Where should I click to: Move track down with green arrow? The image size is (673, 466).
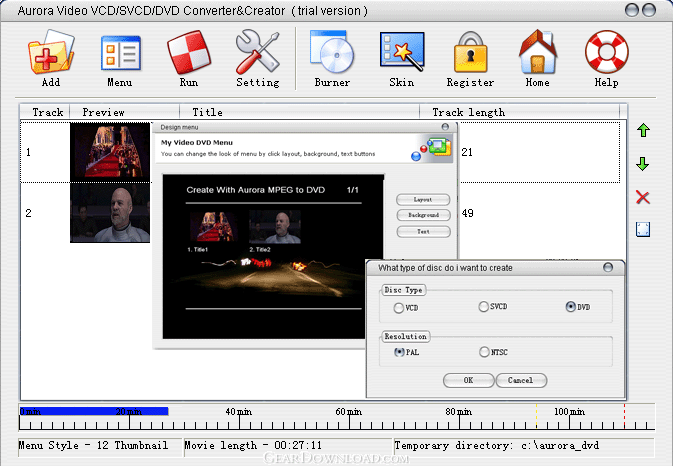(643, 163)
